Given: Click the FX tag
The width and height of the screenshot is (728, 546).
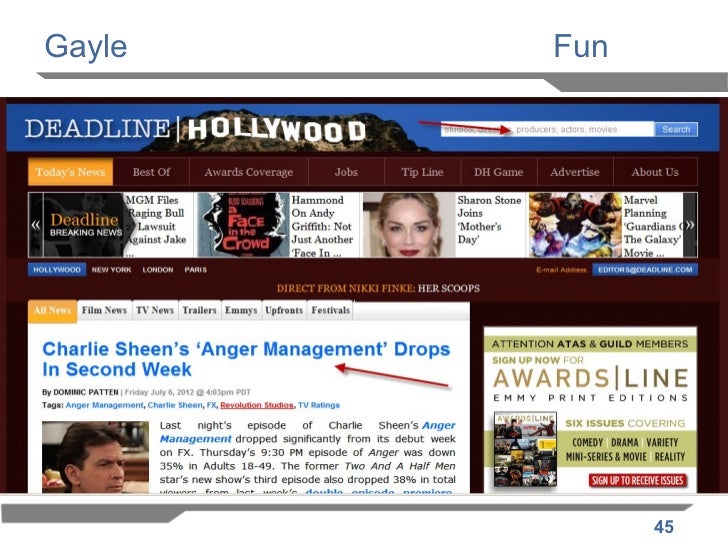Looking at the screenshot, I should (211, 405).
